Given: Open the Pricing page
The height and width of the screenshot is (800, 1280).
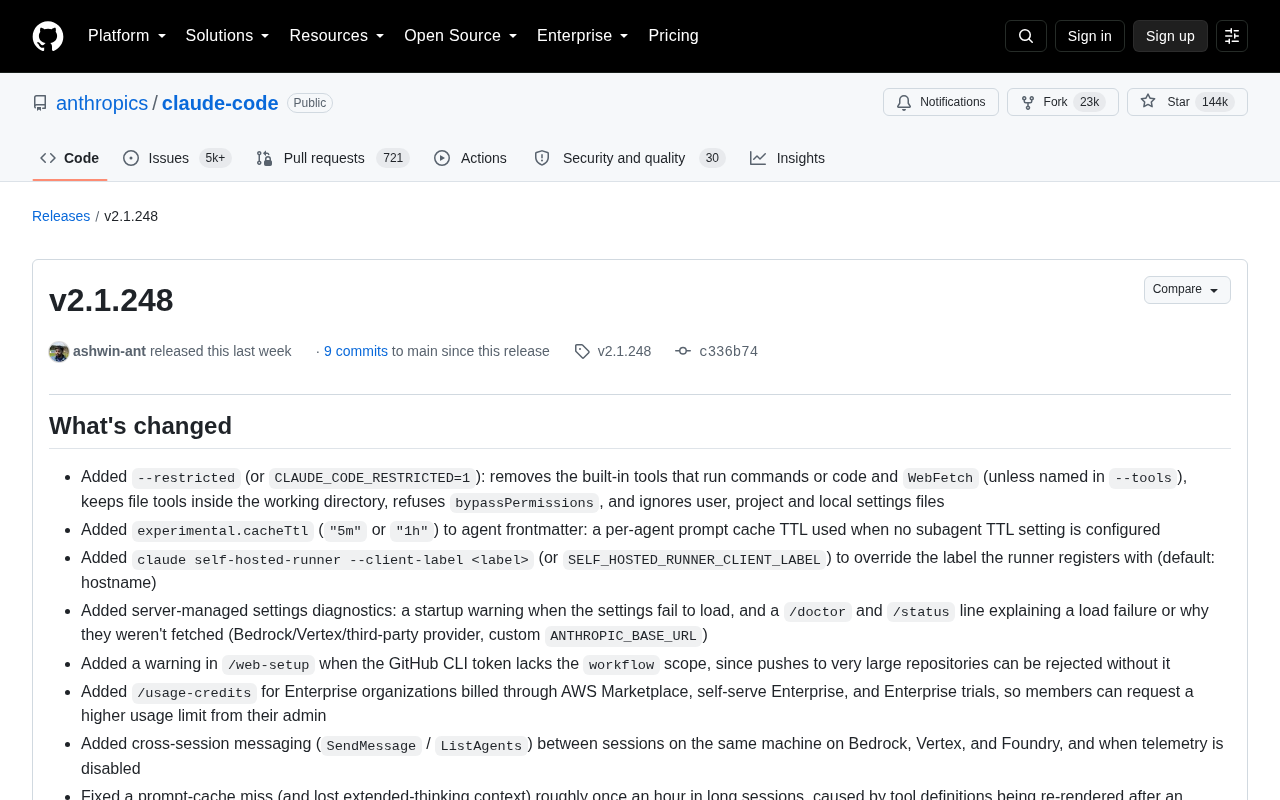Looking at the screenshot, I should pos(674,36).
